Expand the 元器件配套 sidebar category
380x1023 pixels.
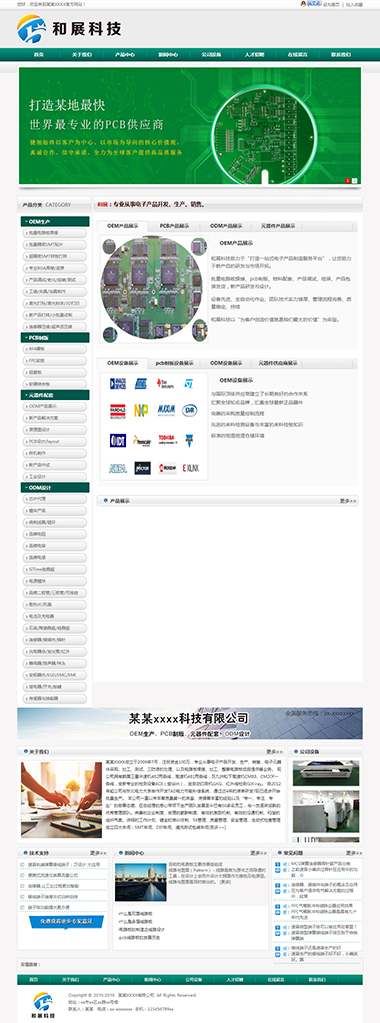pyautogui.click(x=55, y=395)
